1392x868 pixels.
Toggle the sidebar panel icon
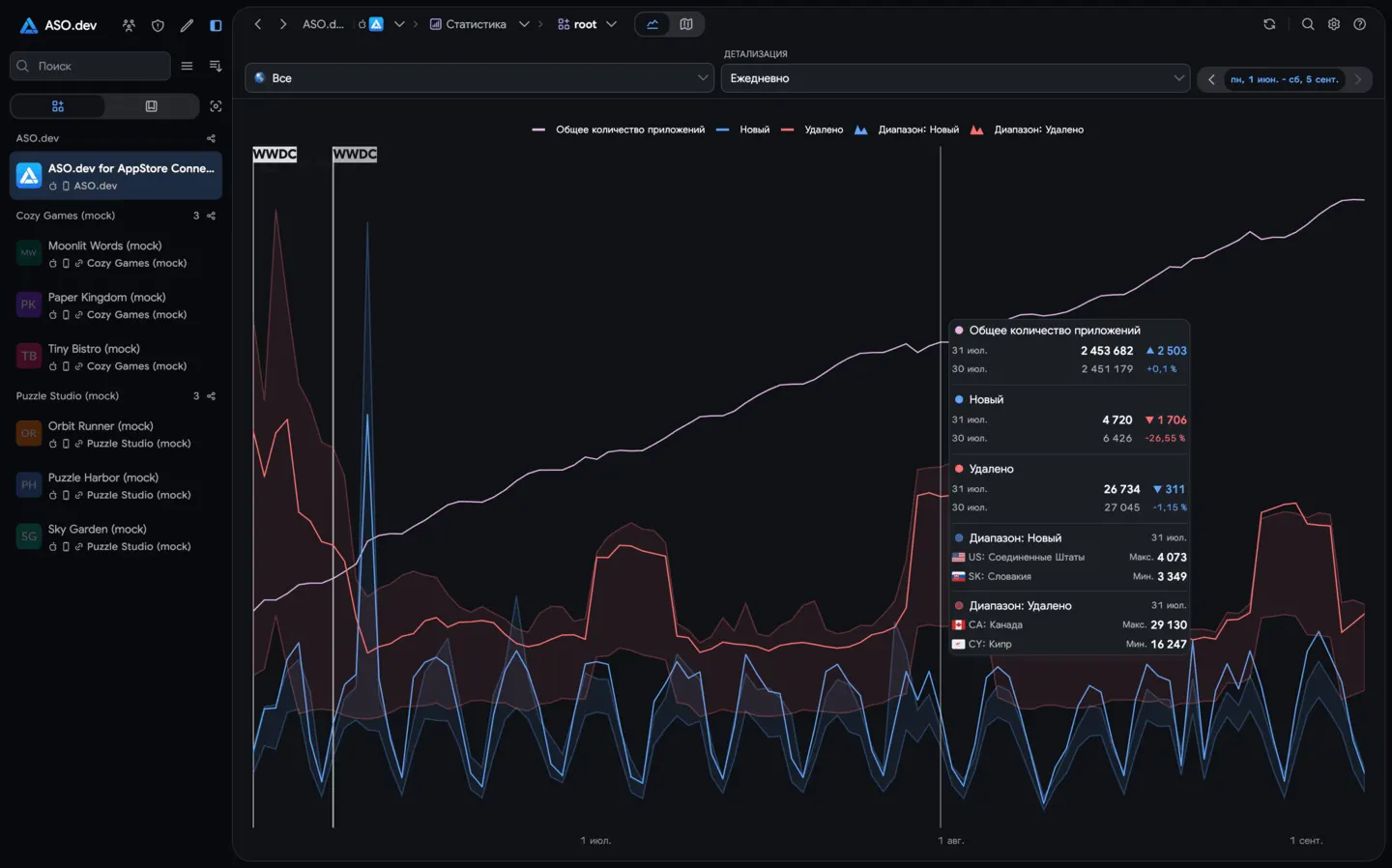pos(216,25)
